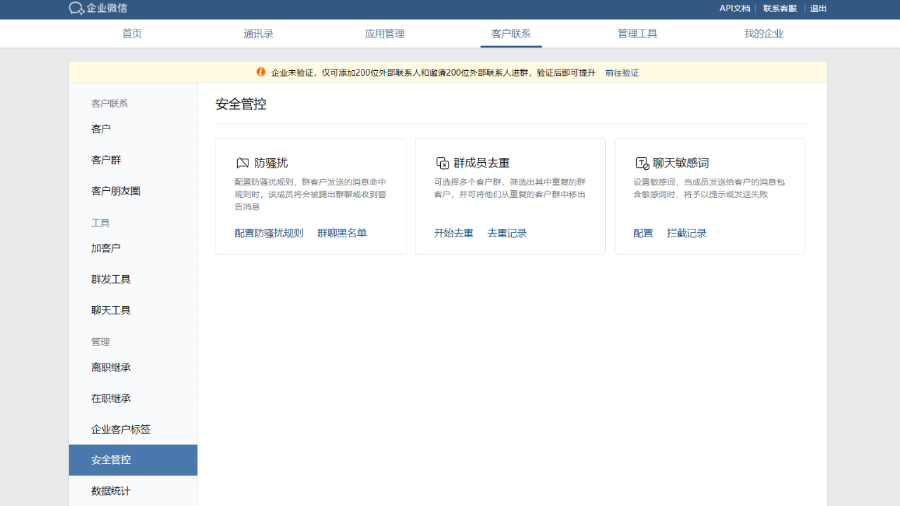This screenshot has height=506, width=900.
Task: Select the 客户联系 tab
Action: coord(511,33)
